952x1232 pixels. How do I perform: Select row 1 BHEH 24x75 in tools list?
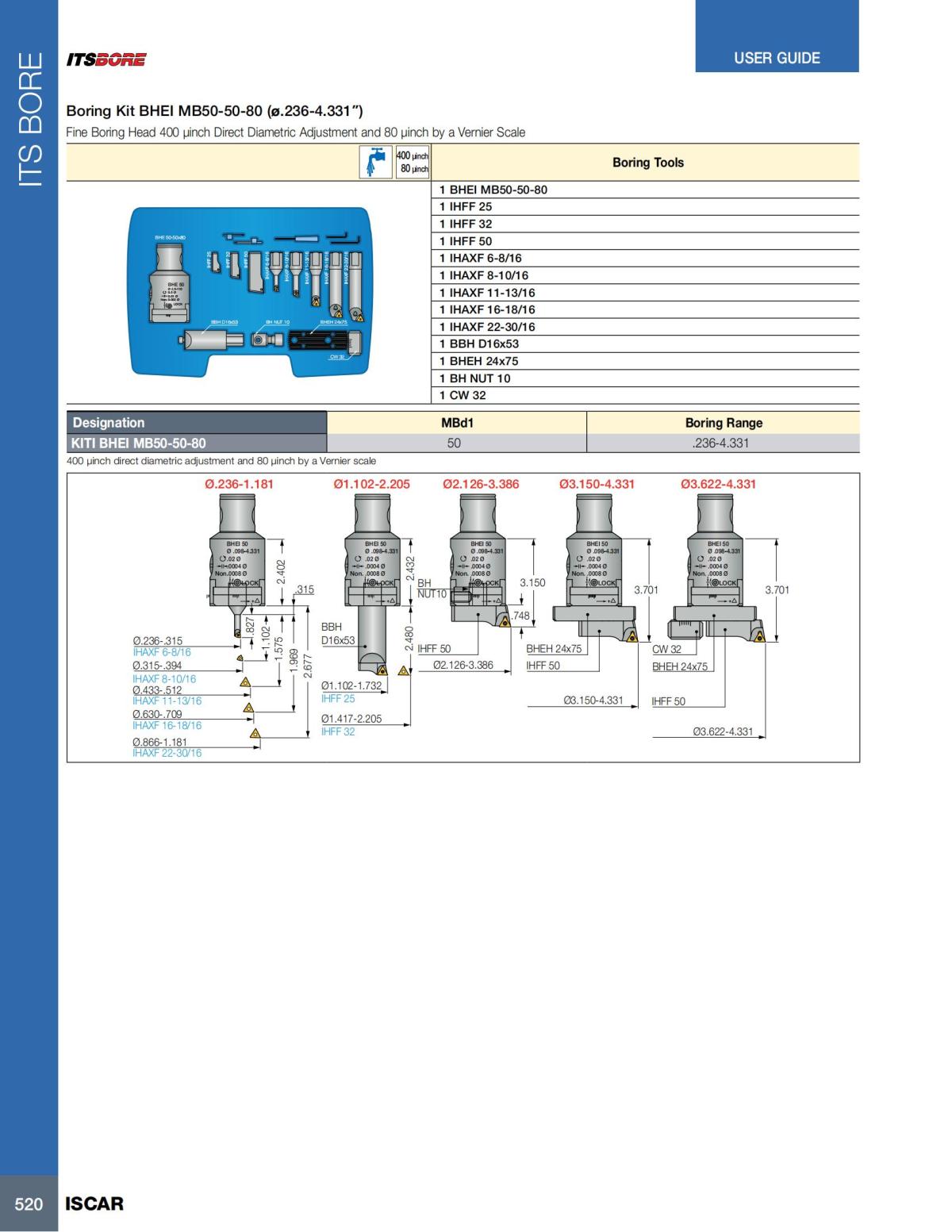pos(645,361)
